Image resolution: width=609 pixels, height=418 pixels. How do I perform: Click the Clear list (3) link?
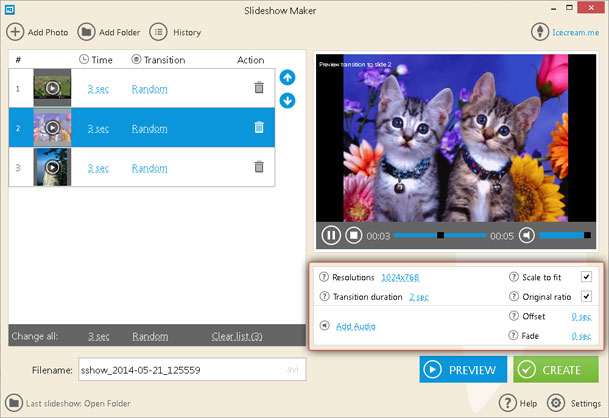click(x=237, y=336)
